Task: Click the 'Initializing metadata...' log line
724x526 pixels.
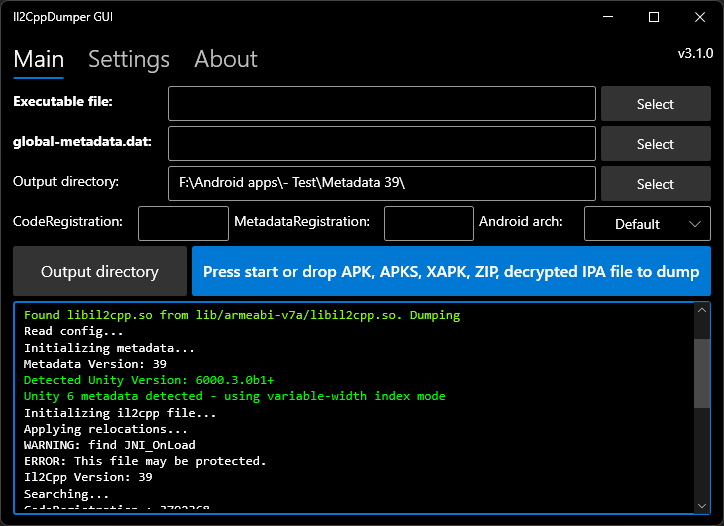Action: tap(109, 348)
